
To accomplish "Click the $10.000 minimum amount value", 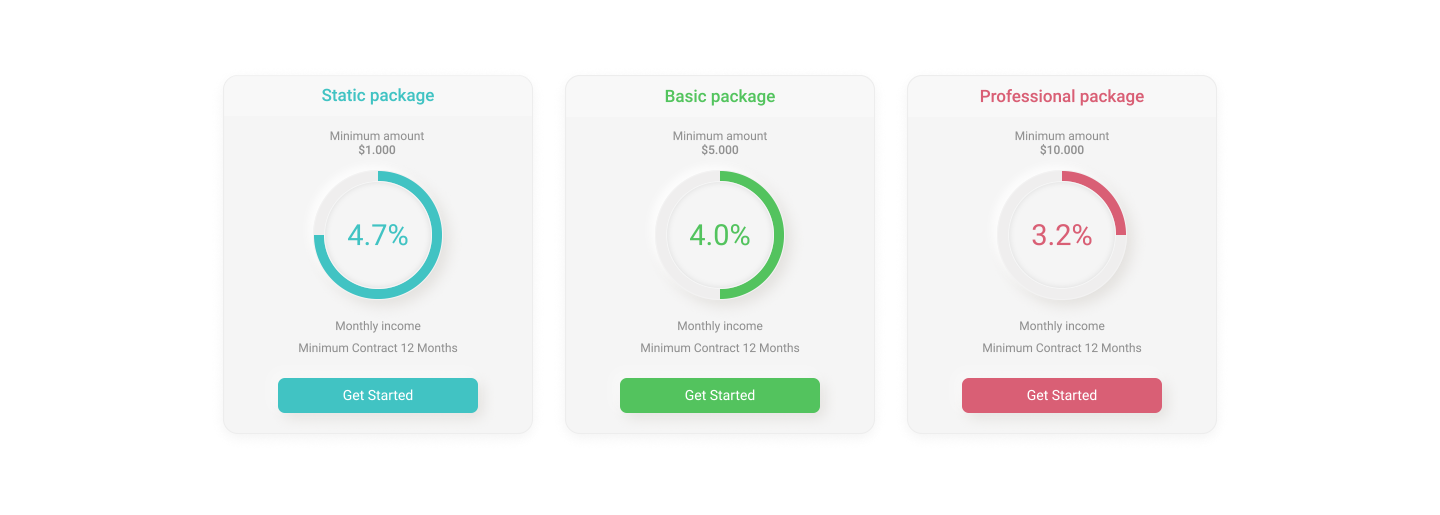I will click(x=1062, y=150).
